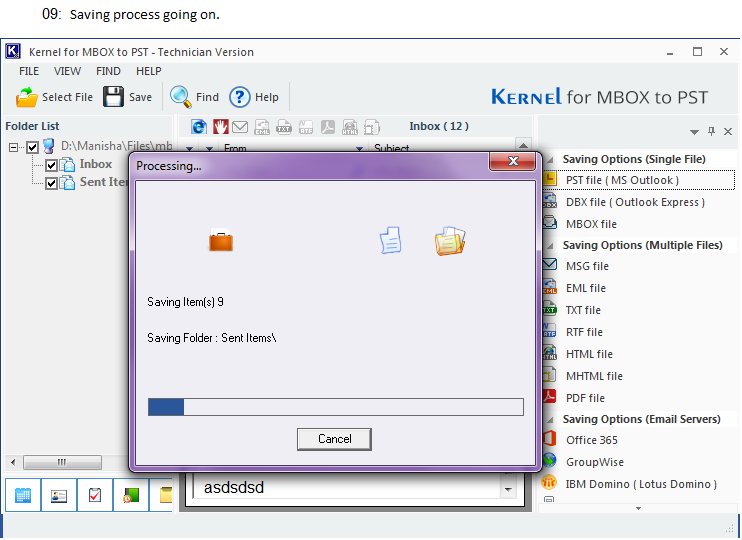Open the VIEW menu
This screenshot has width=742, height=540.
point(67,71)
